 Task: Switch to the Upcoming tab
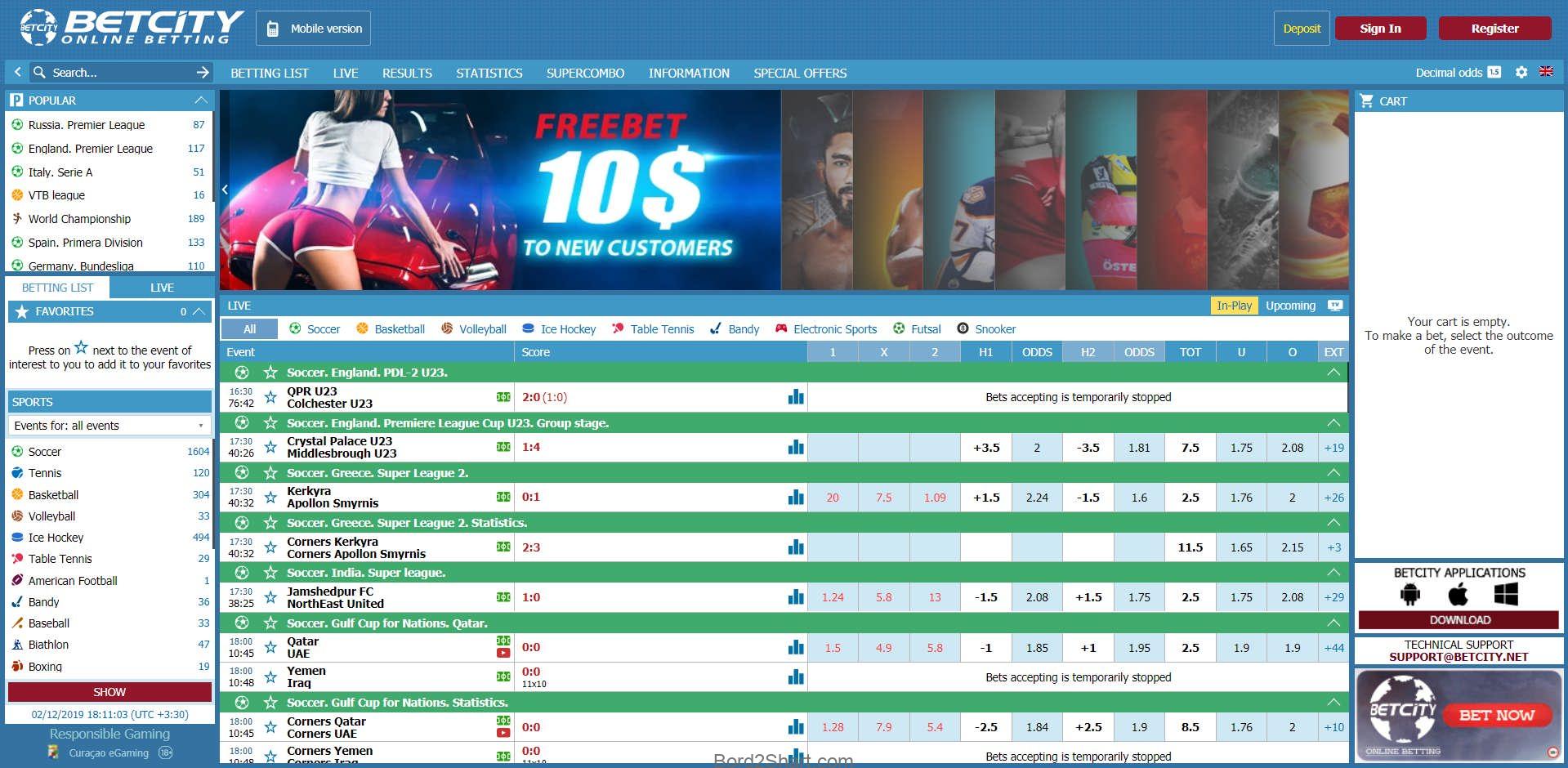tap(1290, 306)
